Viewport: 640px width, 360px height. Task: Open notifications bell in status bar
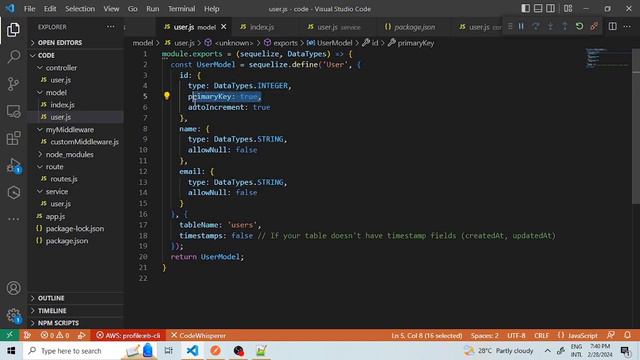click(627, 335)
